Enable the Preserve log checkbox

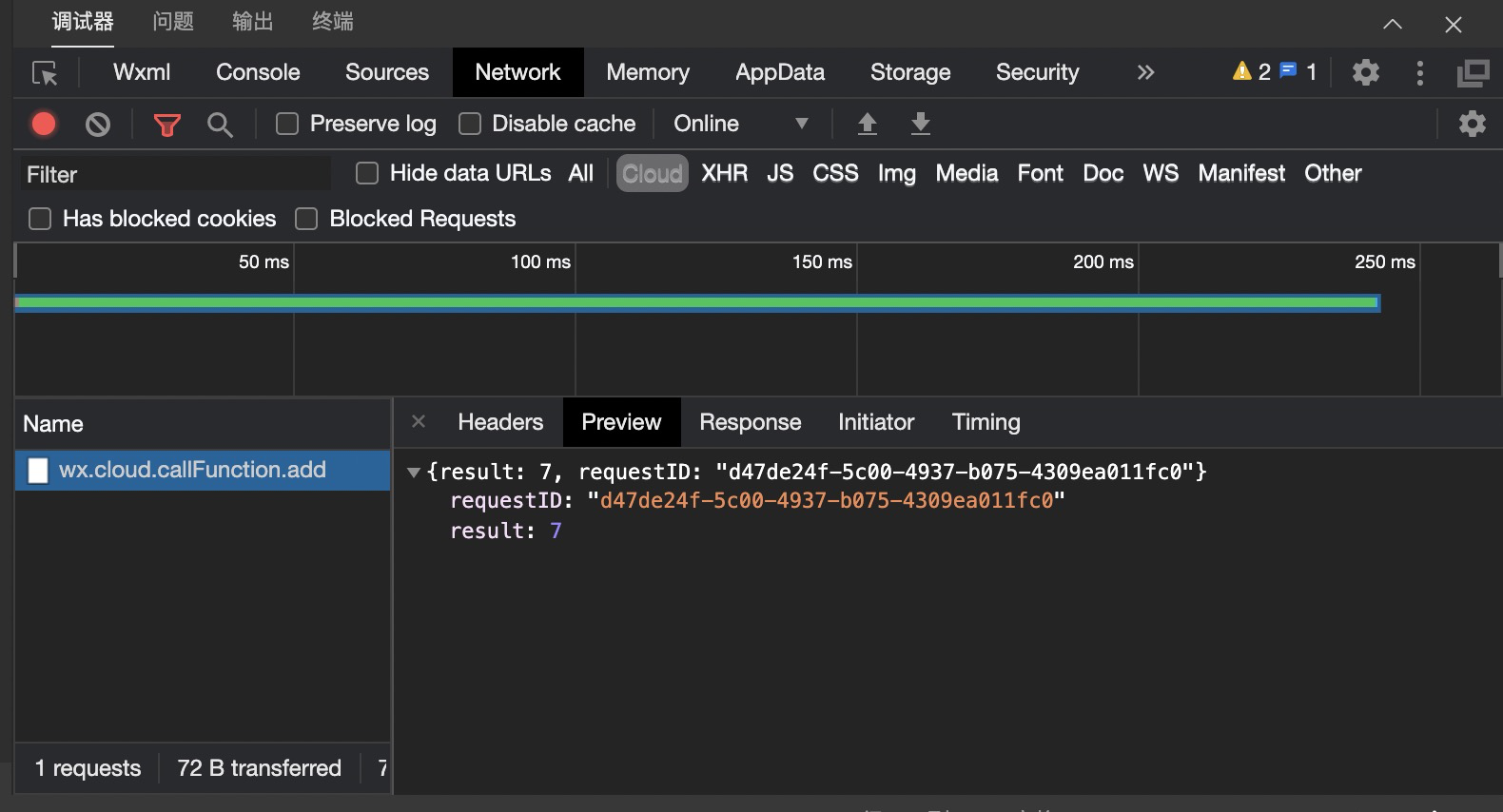click(x=287, y=124)
